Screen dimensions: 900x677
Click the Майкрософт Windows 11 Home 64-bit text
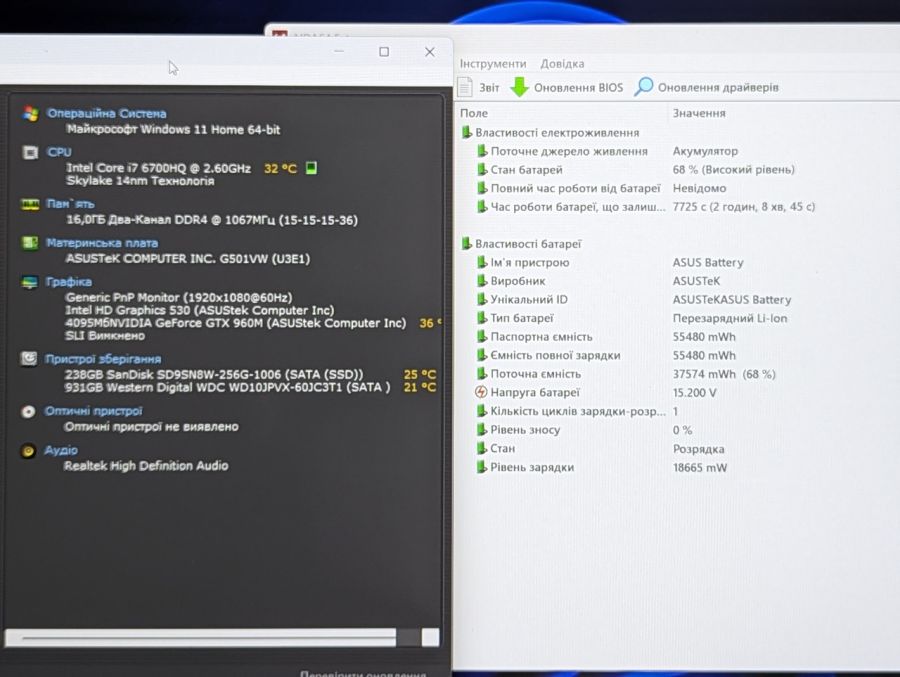[x=173, y=130]
